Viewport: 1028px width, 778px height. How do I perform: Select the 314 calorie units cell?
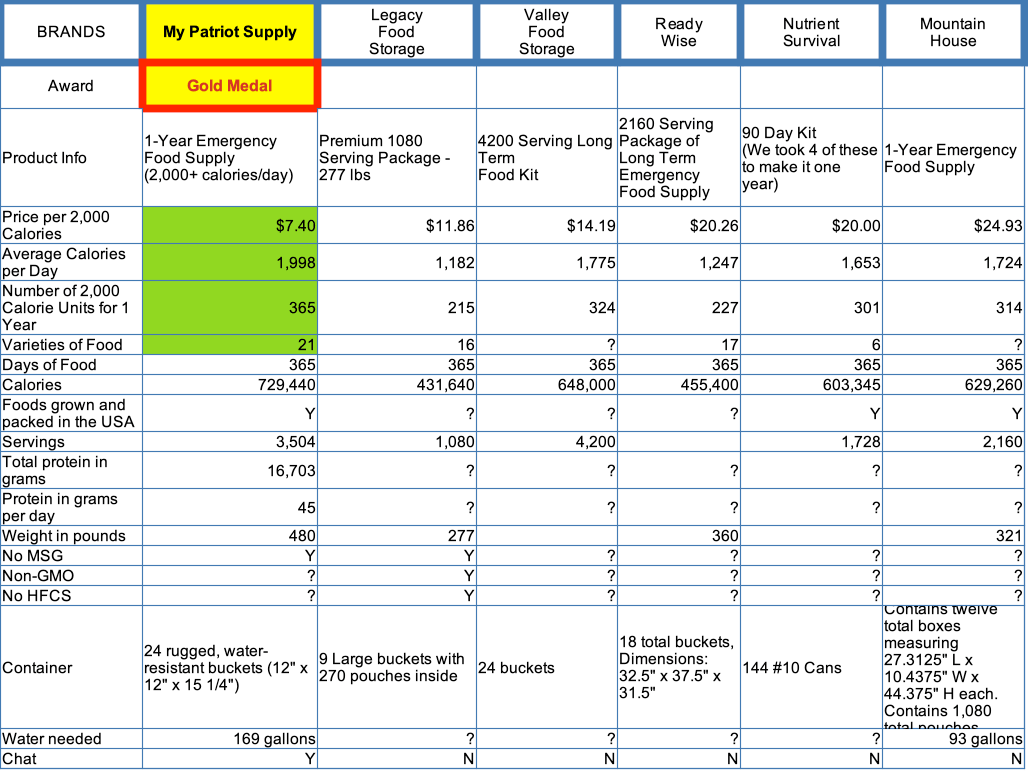click(x=953, y=307)
